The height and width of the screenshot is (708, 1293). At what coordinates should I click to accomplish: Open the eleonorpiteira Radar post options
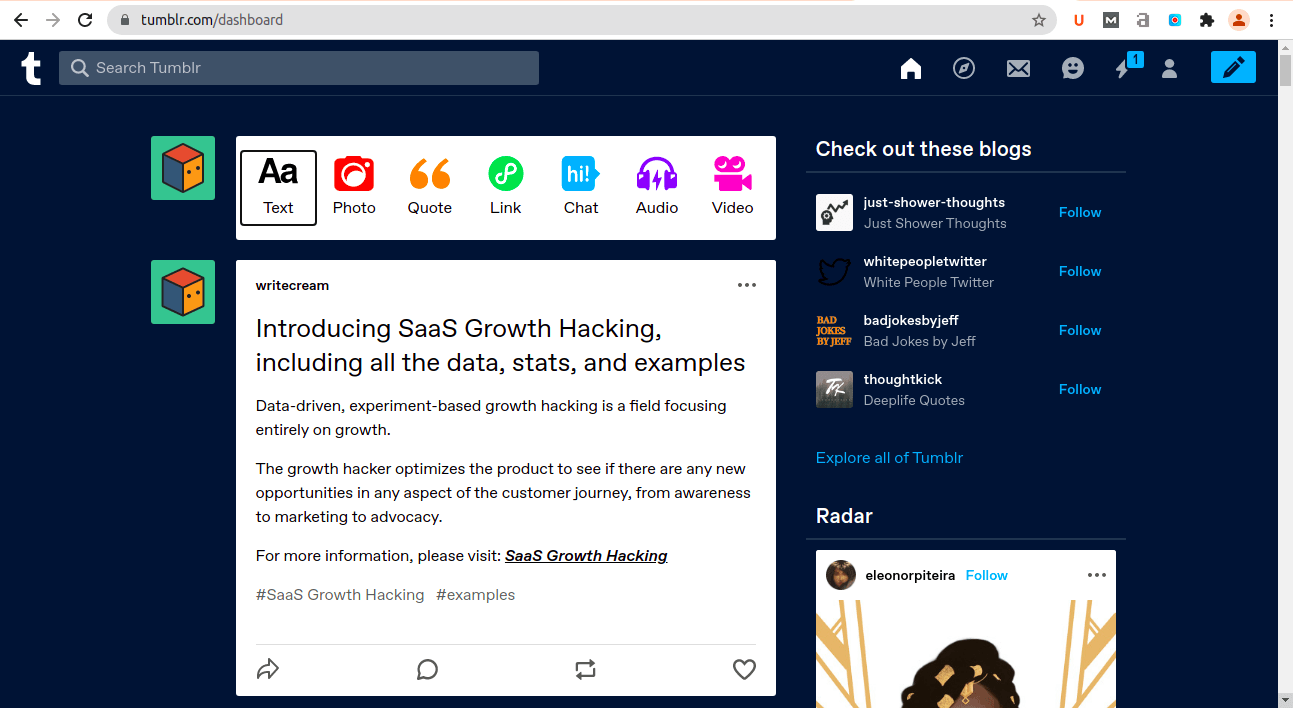1097,575
